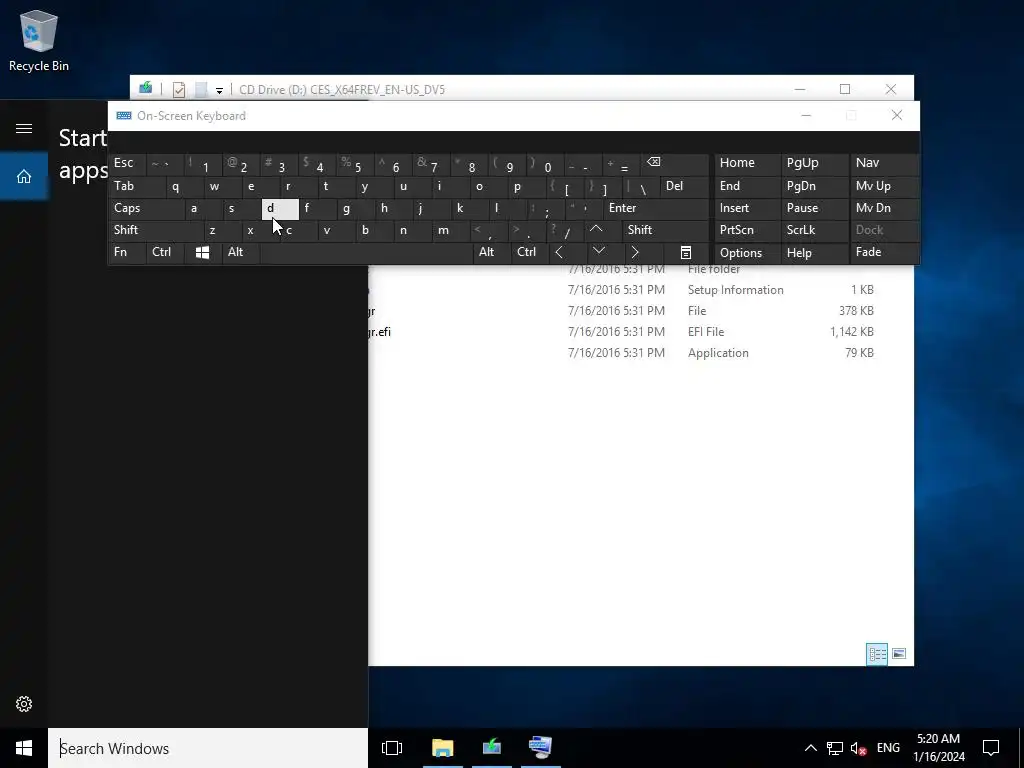Expand Explorer quick access toolbar dropdown arrow
Viewport: 1024px width, 768px height.
[219, 90]
